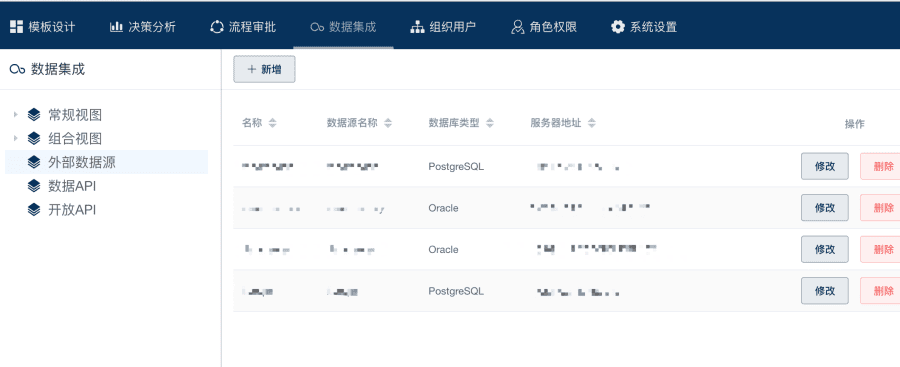Click the 数据源名称 column header text
Image resolution: width=900 pixels, height=367 pixels.
click(352, 123)
